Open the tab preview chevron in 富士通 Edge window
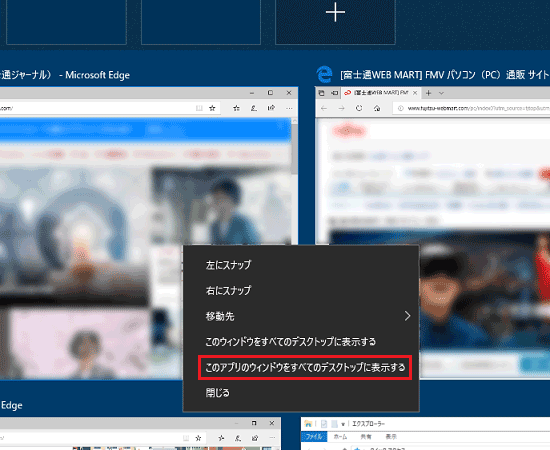The width and height of the screenshot is (550, 450). (441, 93)
